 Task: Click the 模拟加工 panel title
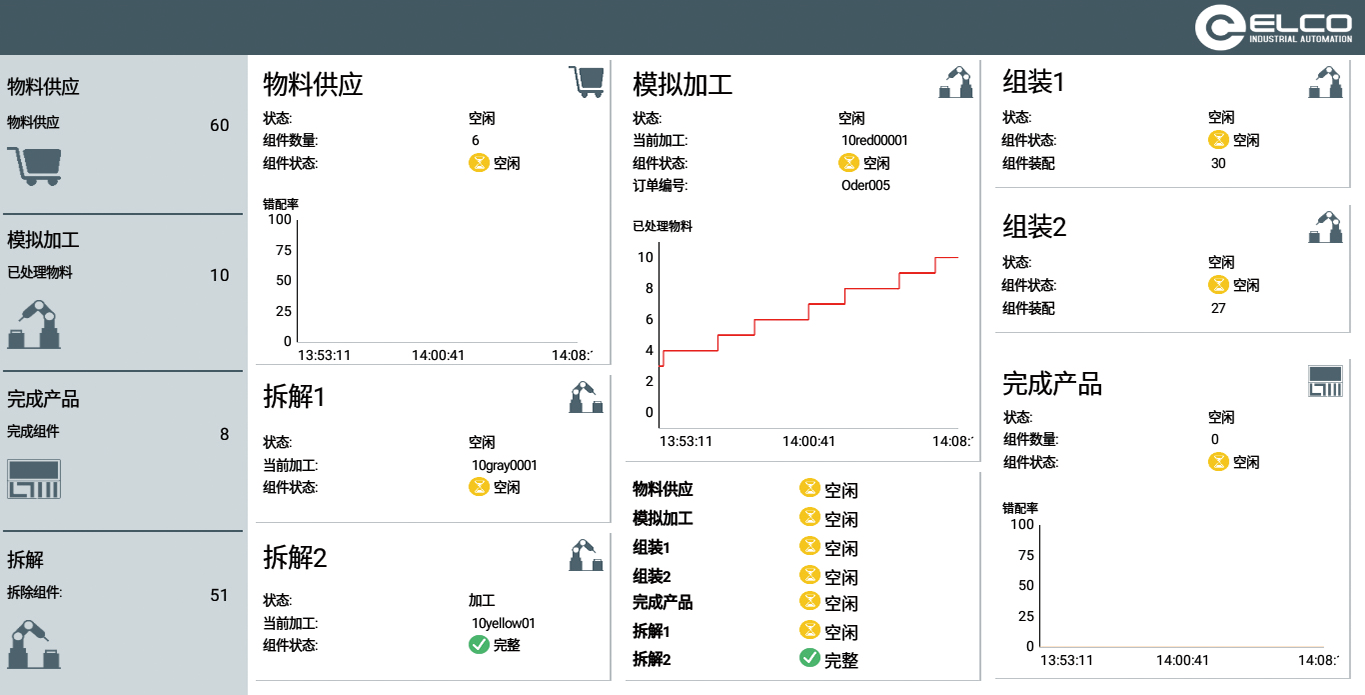coord(683,84)
